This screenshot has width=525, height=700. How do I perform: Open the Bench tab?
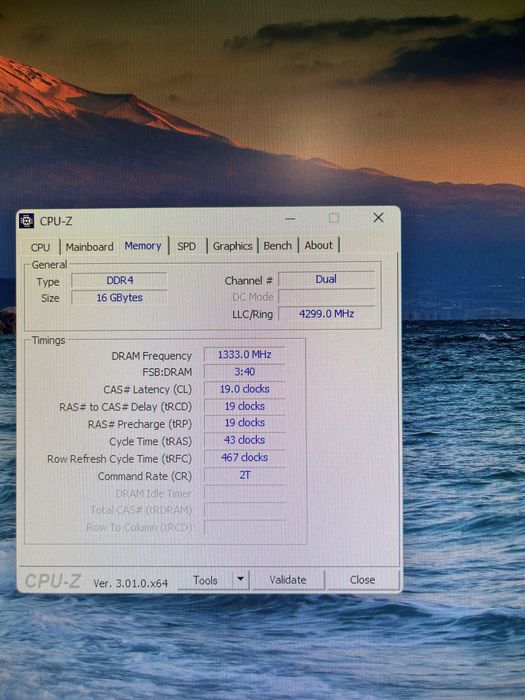(x=278, y=246)
